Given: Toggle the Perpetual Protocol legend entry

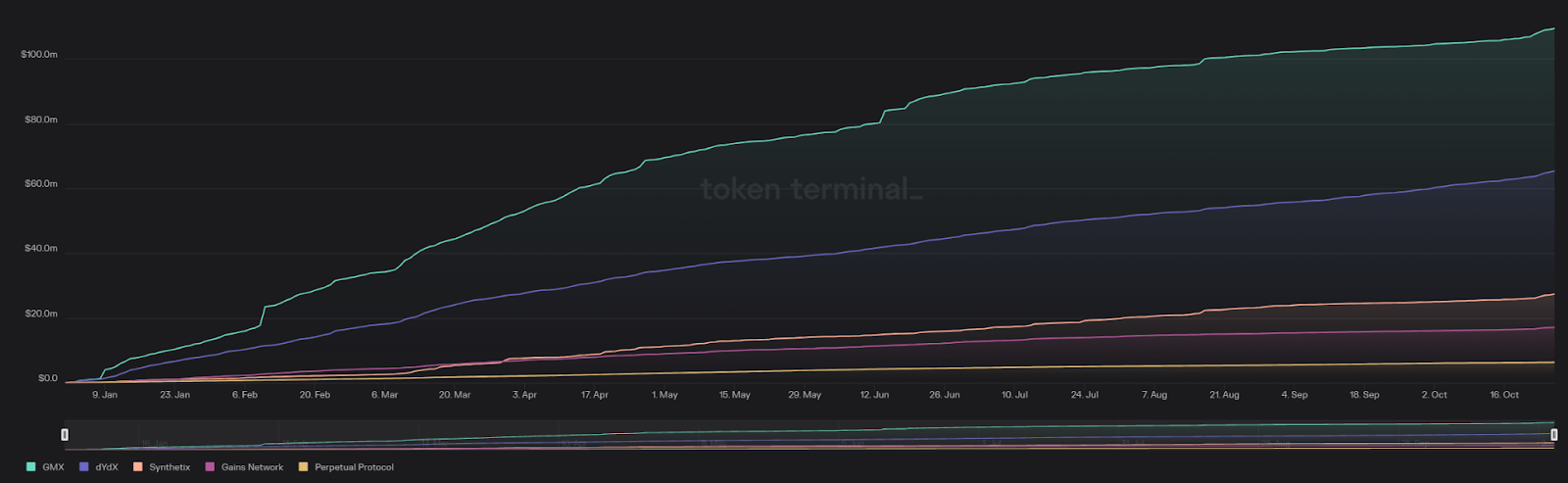Looking at the screenshot, I should pyautogui.click(x=346, y=467).
